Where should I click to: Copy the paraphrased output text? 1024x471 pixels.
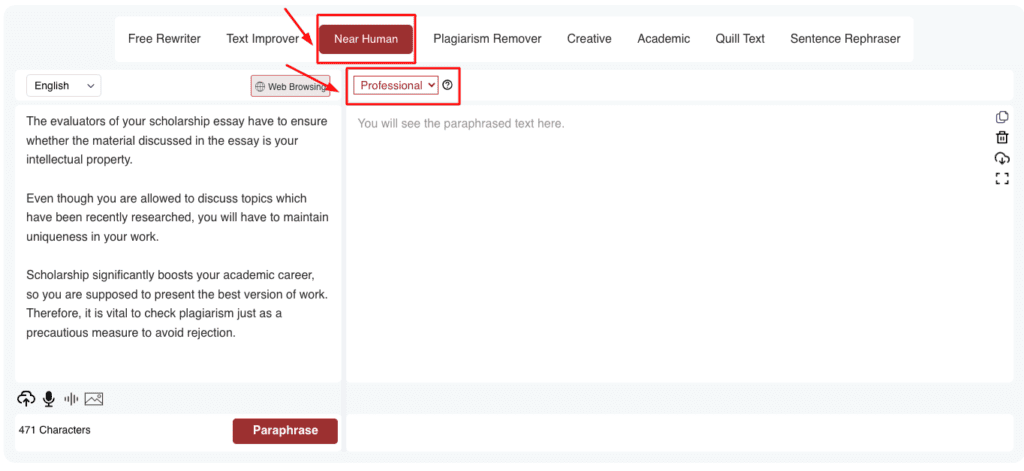pyautogui.click(x=1002, y=117)
